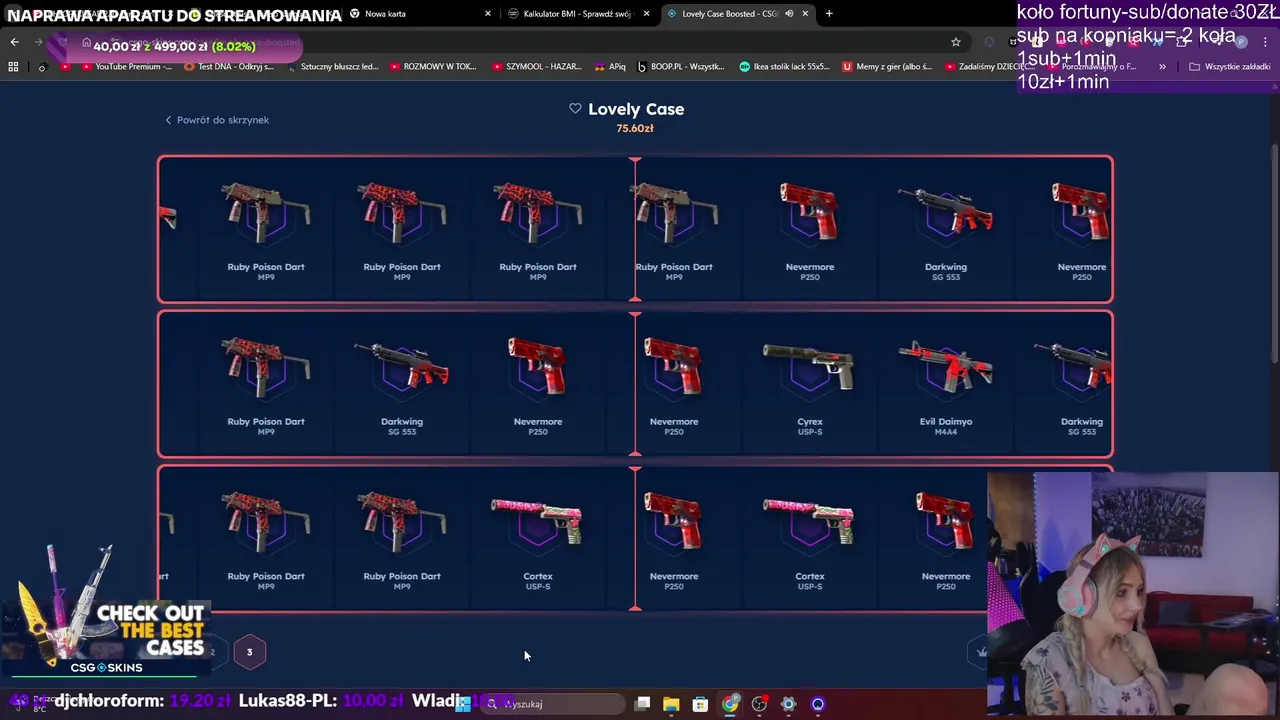This screenshot has width=1280, height=720.
Task: Click the 75.60zł case price
Action: 635,128
